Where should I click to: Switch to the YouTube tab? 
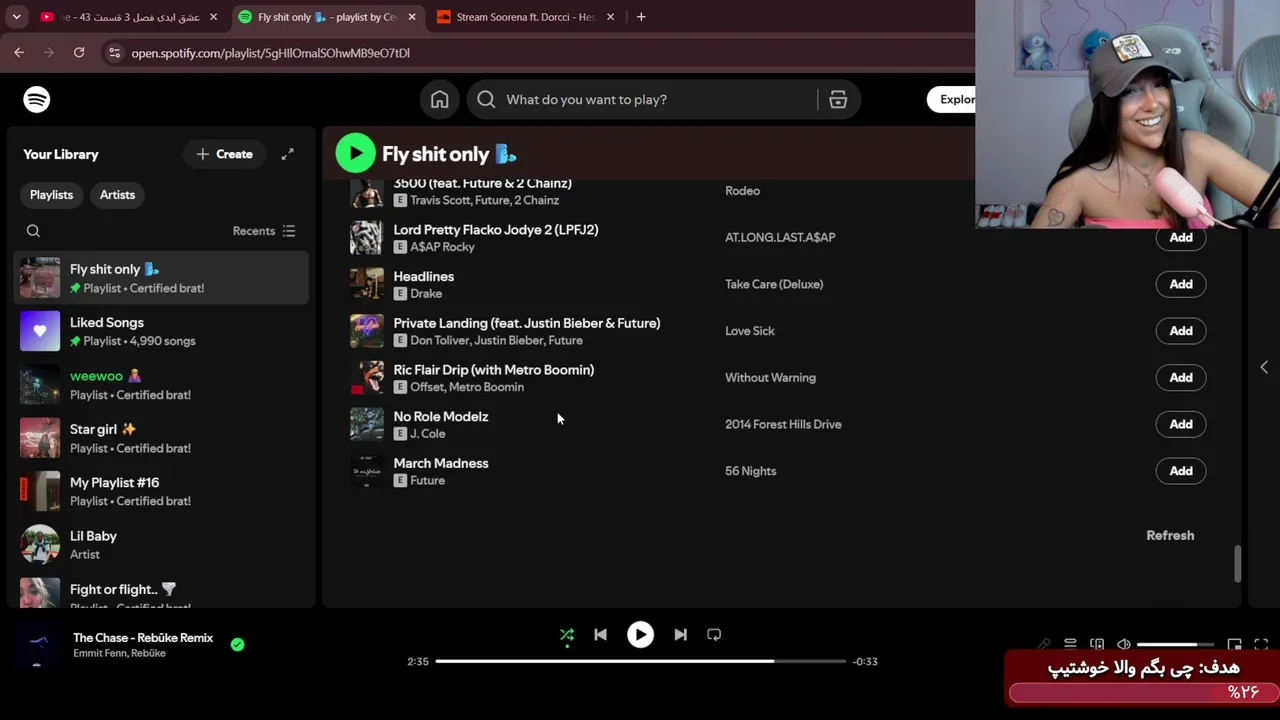pyautogui.click(x=130, y=17)
